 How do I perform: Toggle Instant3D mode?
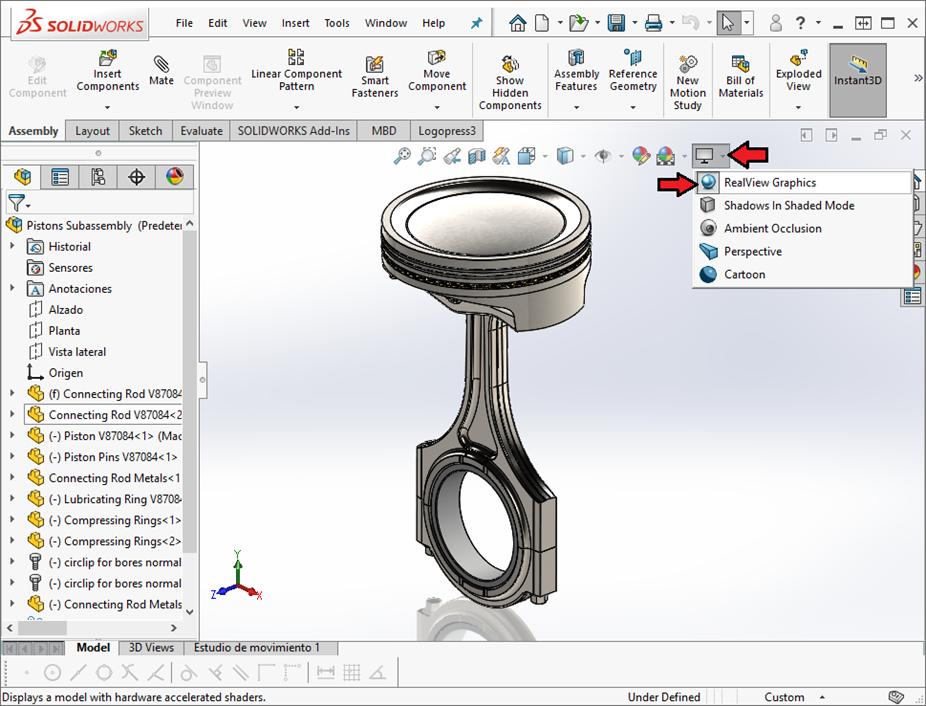coord(857,80)
